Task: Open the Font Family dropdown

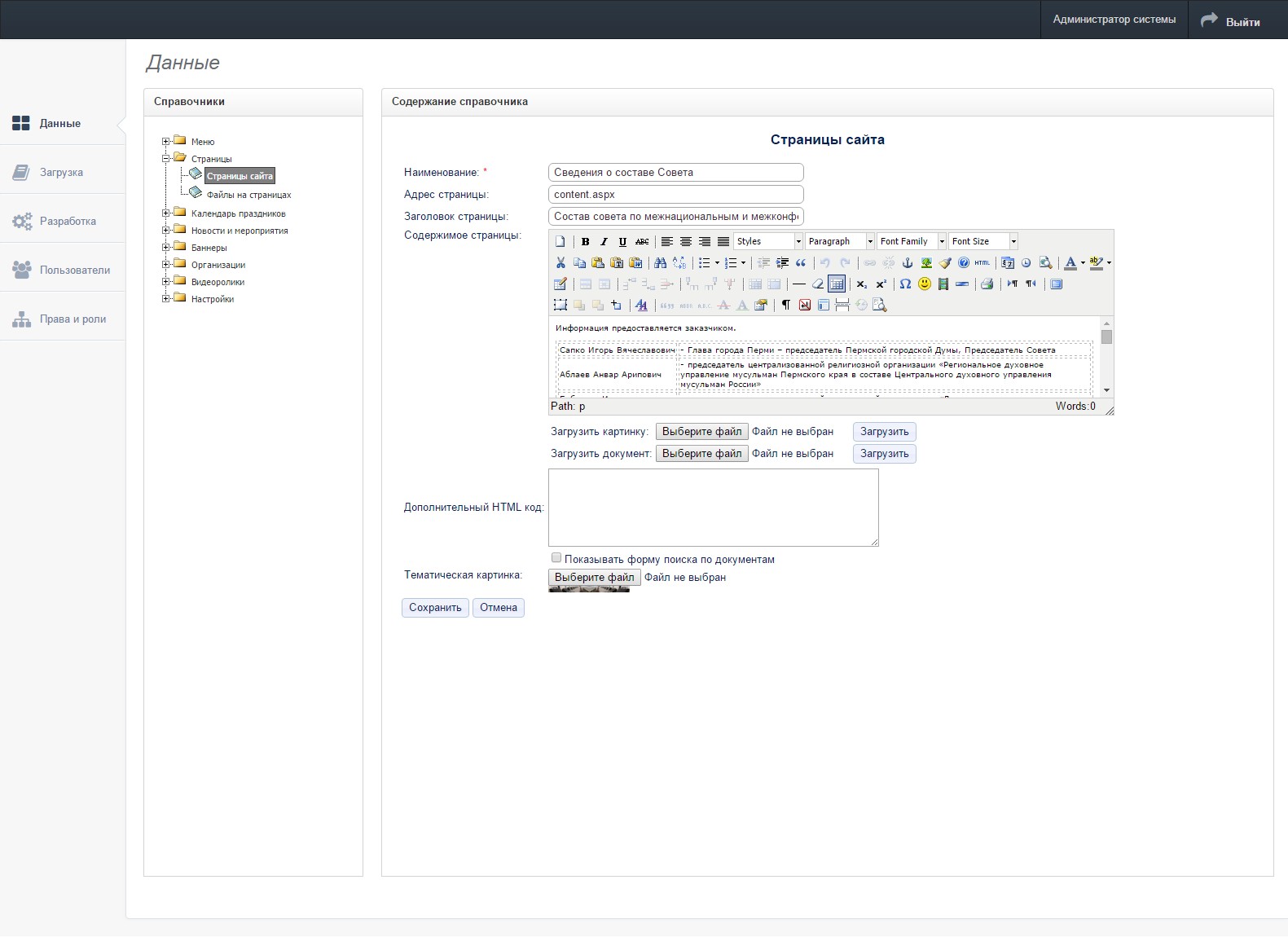Action: point(912,242)
